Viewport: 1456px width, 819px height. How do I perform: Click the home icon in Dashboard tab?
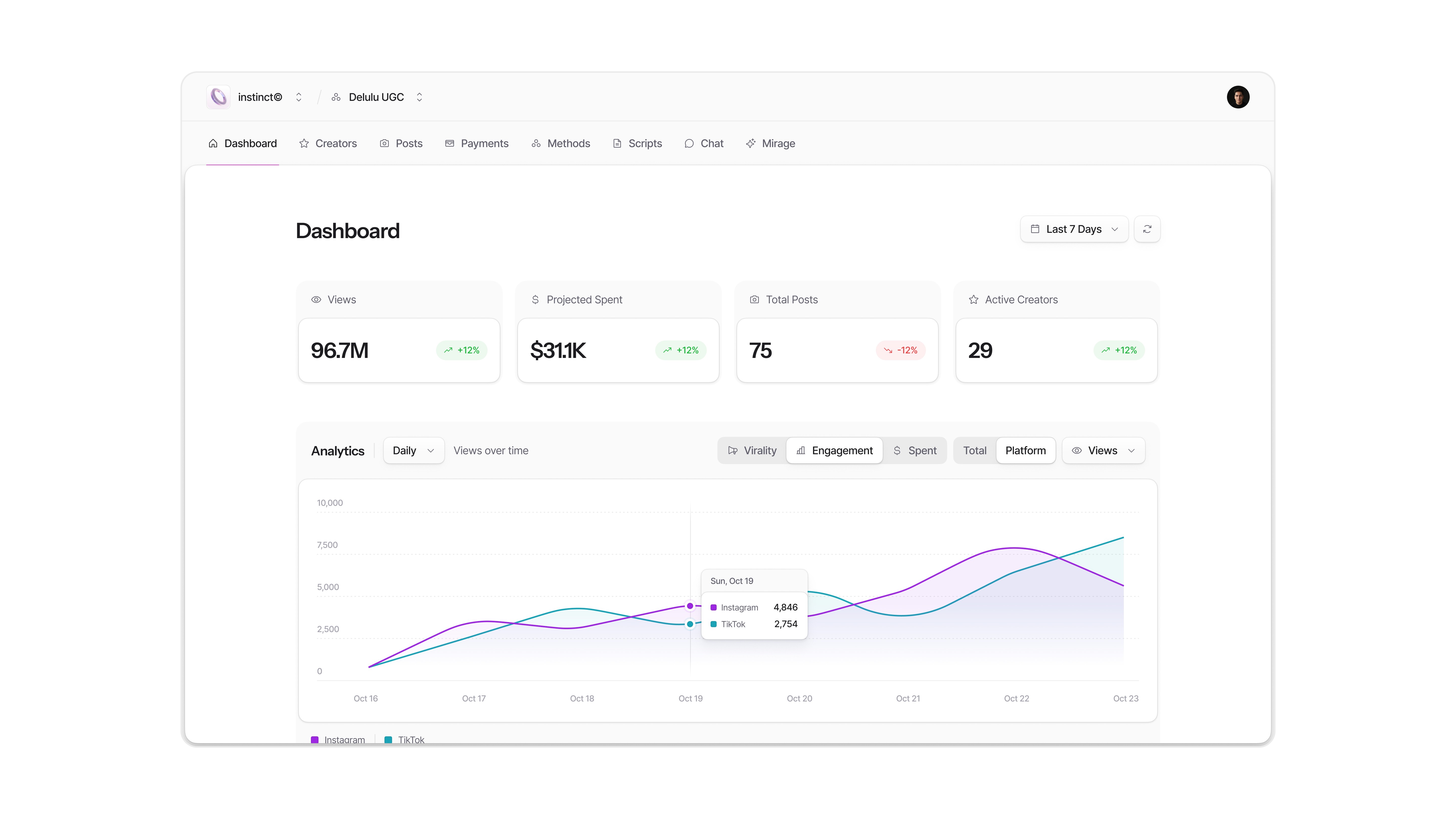pyautogui.click(x=213, y=144)
